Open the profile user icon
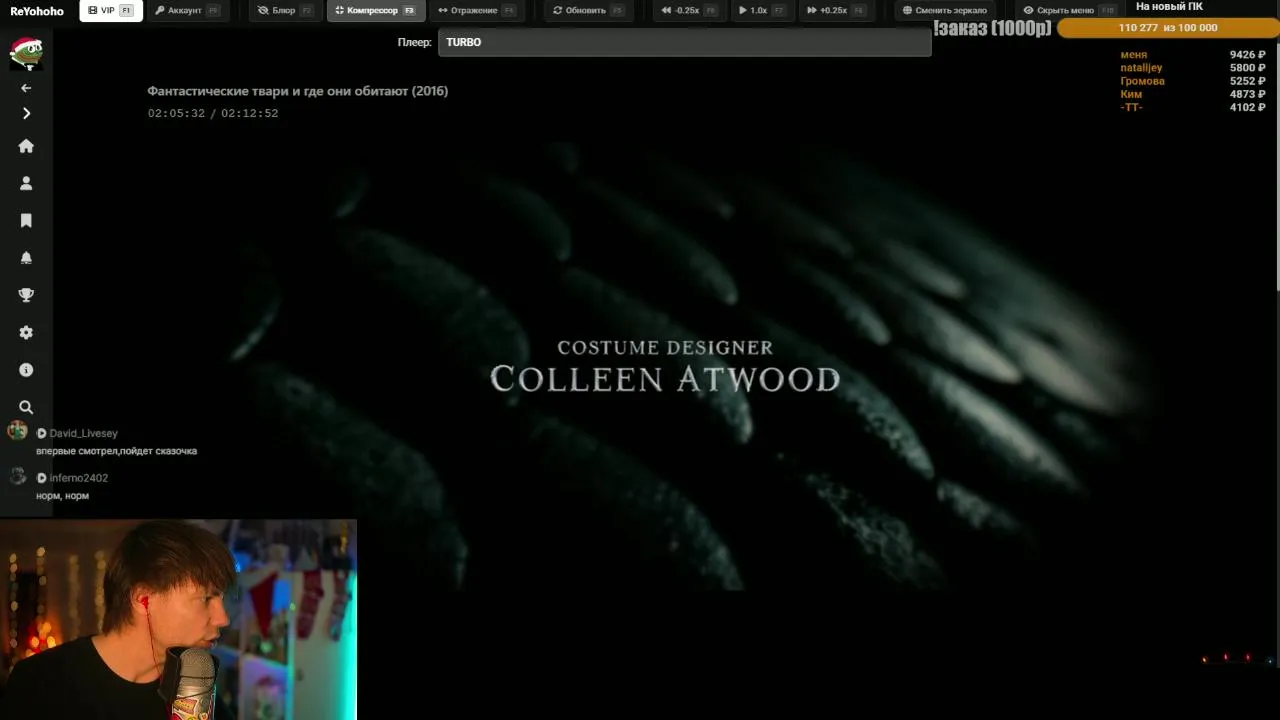Screen dimensions: 1280x720 pyautogui.click(x=26, y=183)
